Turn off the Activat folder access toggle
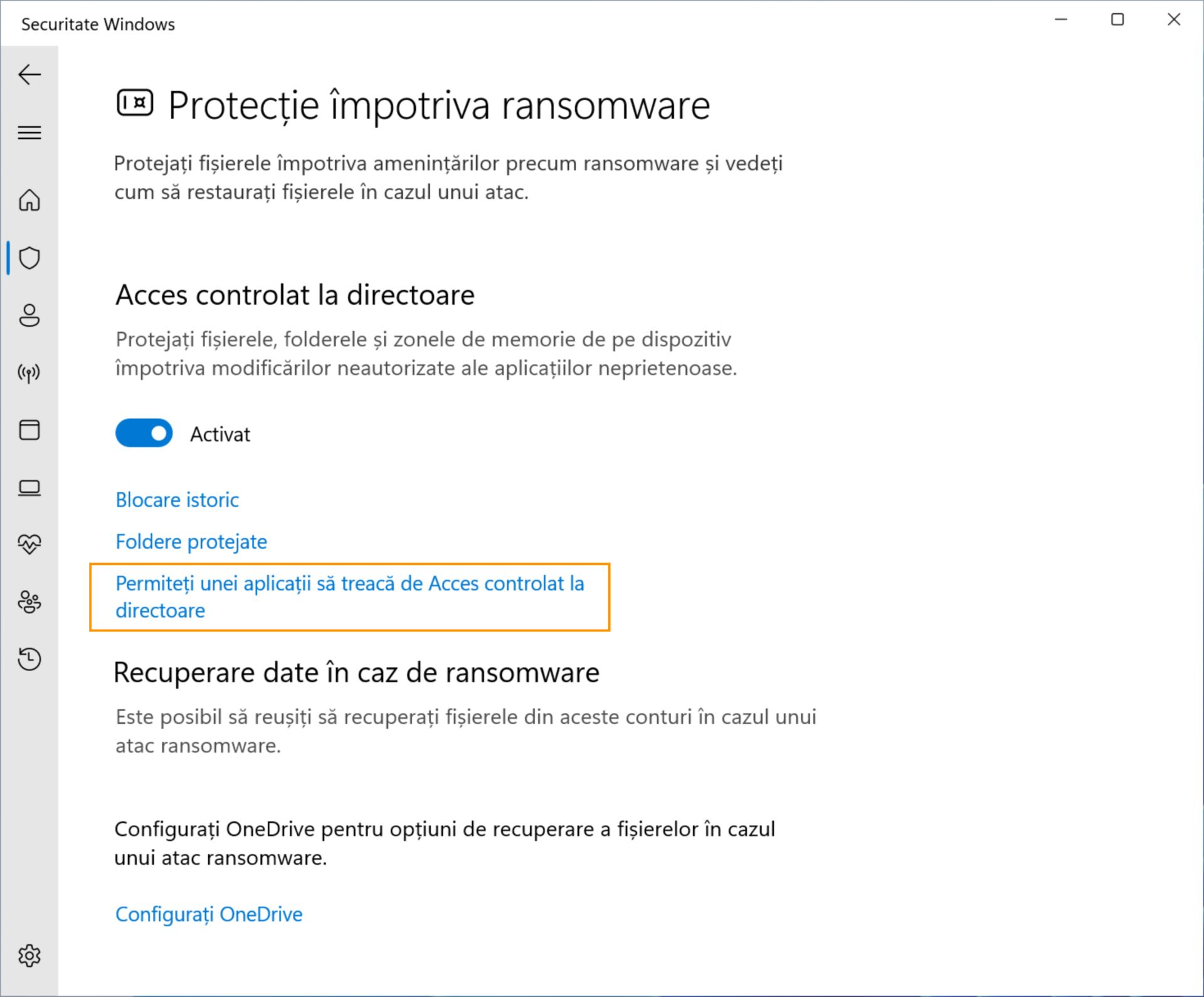1204x997 pixels. (144, 433)
